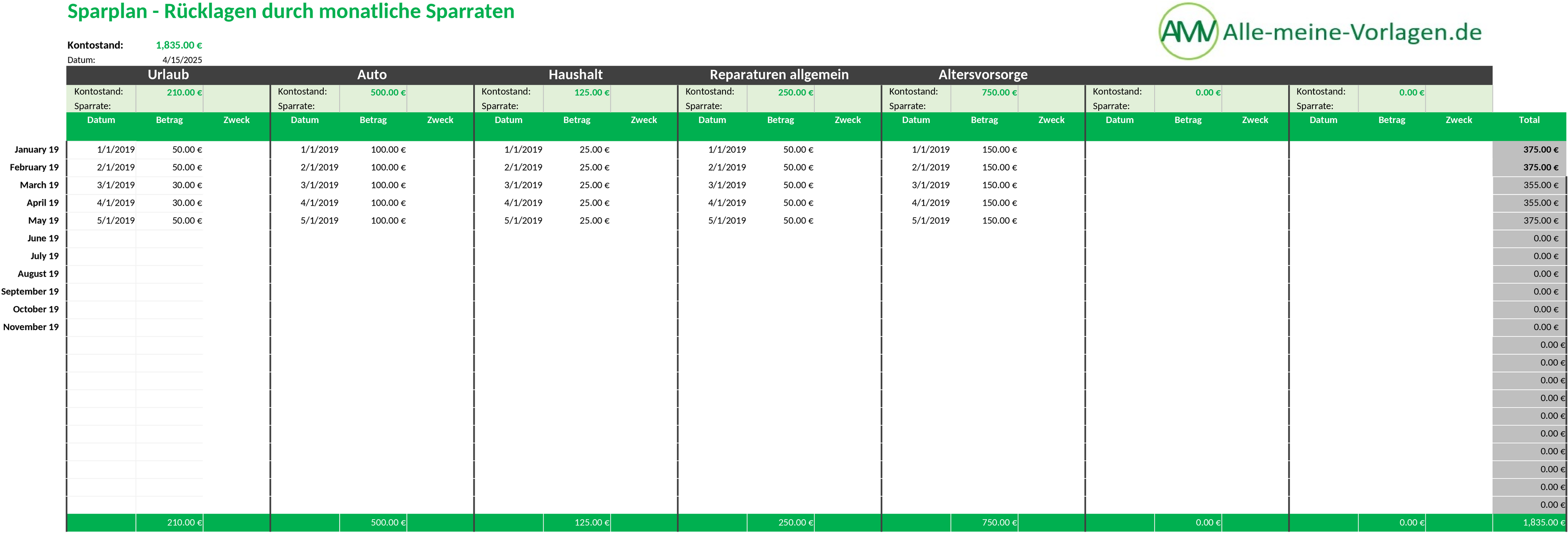The image size is (1568, 533).
Task: Click Auto date 4/1/2019
Action: click(x=320, y=203)
